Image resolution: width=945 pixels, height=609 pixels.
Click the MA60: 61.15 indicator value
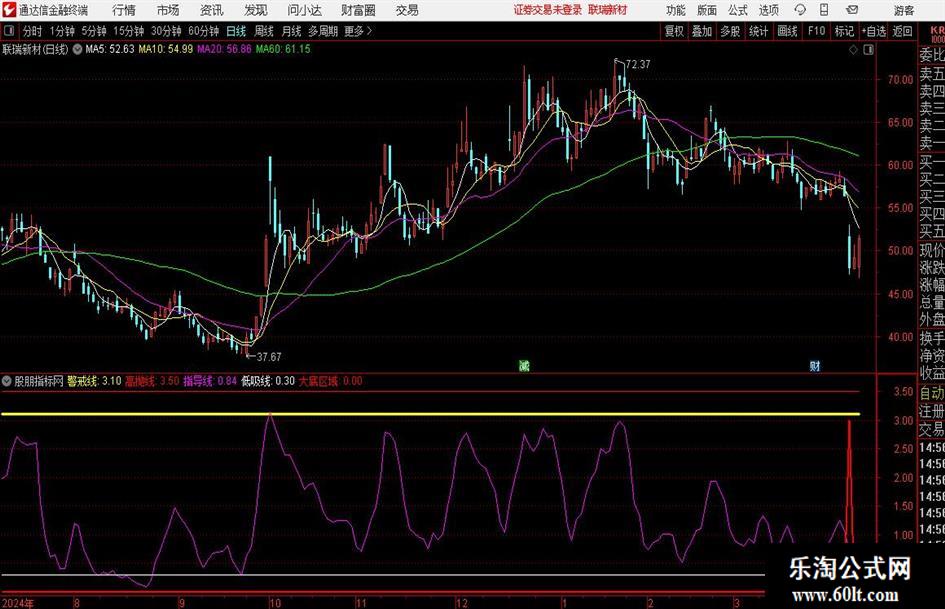(x=283, y=49)
